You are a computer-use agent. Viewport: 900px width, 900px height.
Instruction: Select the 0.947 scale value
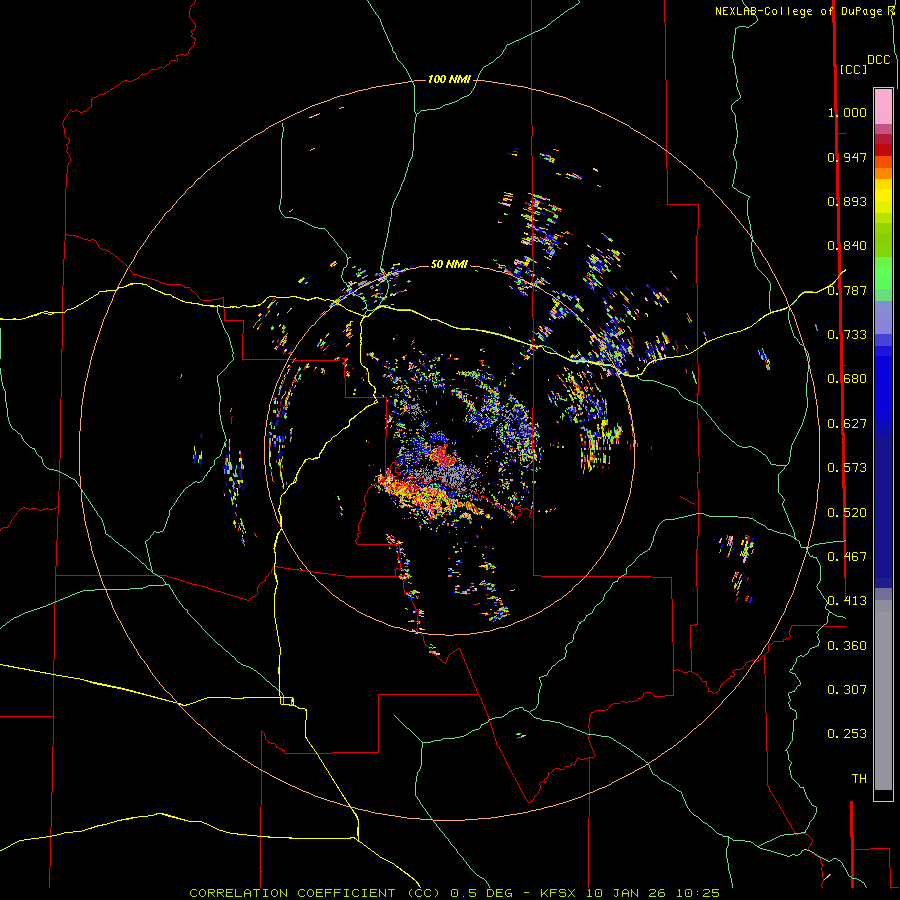coord(847,157)
